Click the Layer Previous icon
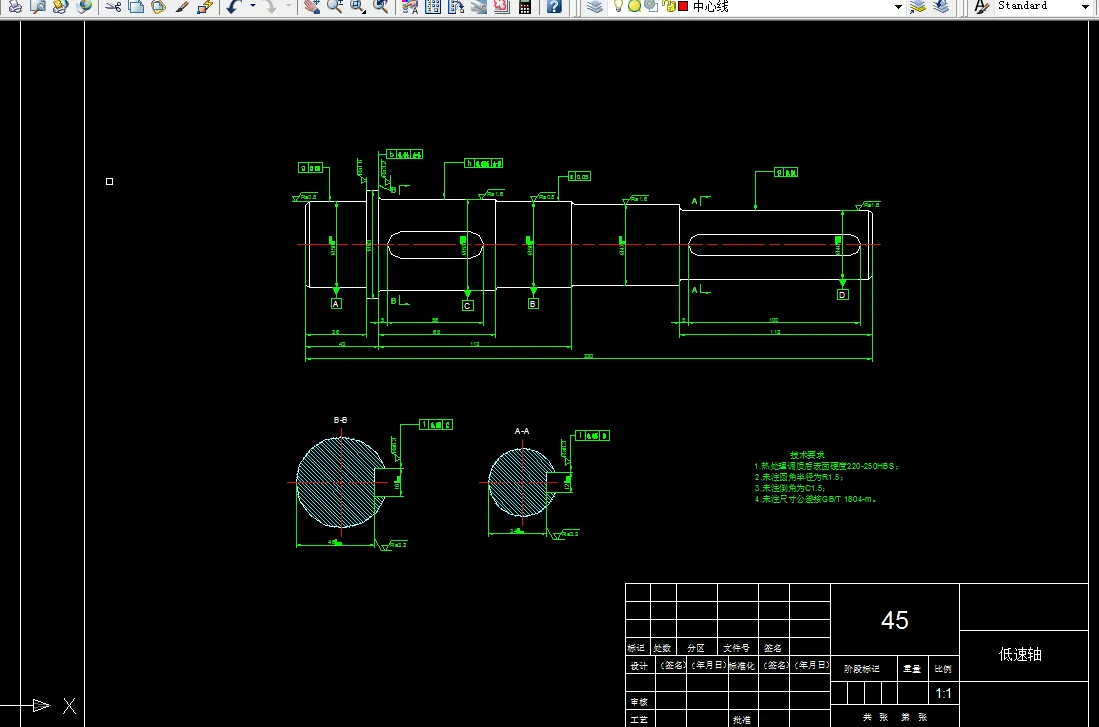This screenshot has height=727, width=1099. coord(941,6)
